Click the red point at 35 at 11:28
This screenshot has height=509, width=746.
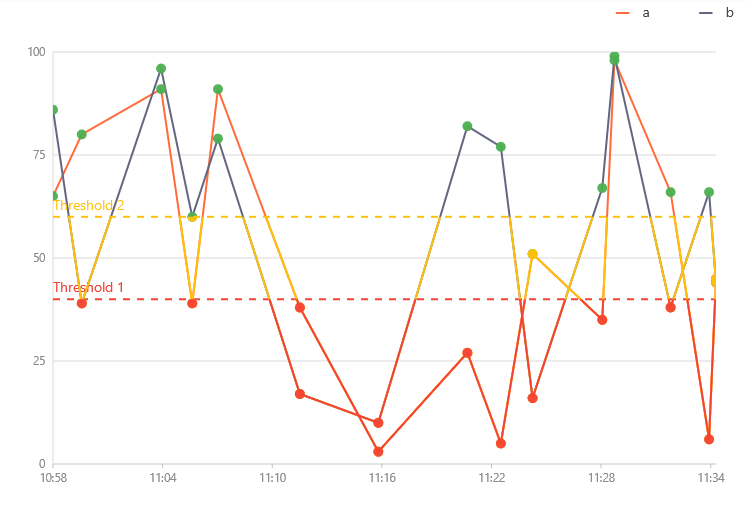(x=602, y=320)
